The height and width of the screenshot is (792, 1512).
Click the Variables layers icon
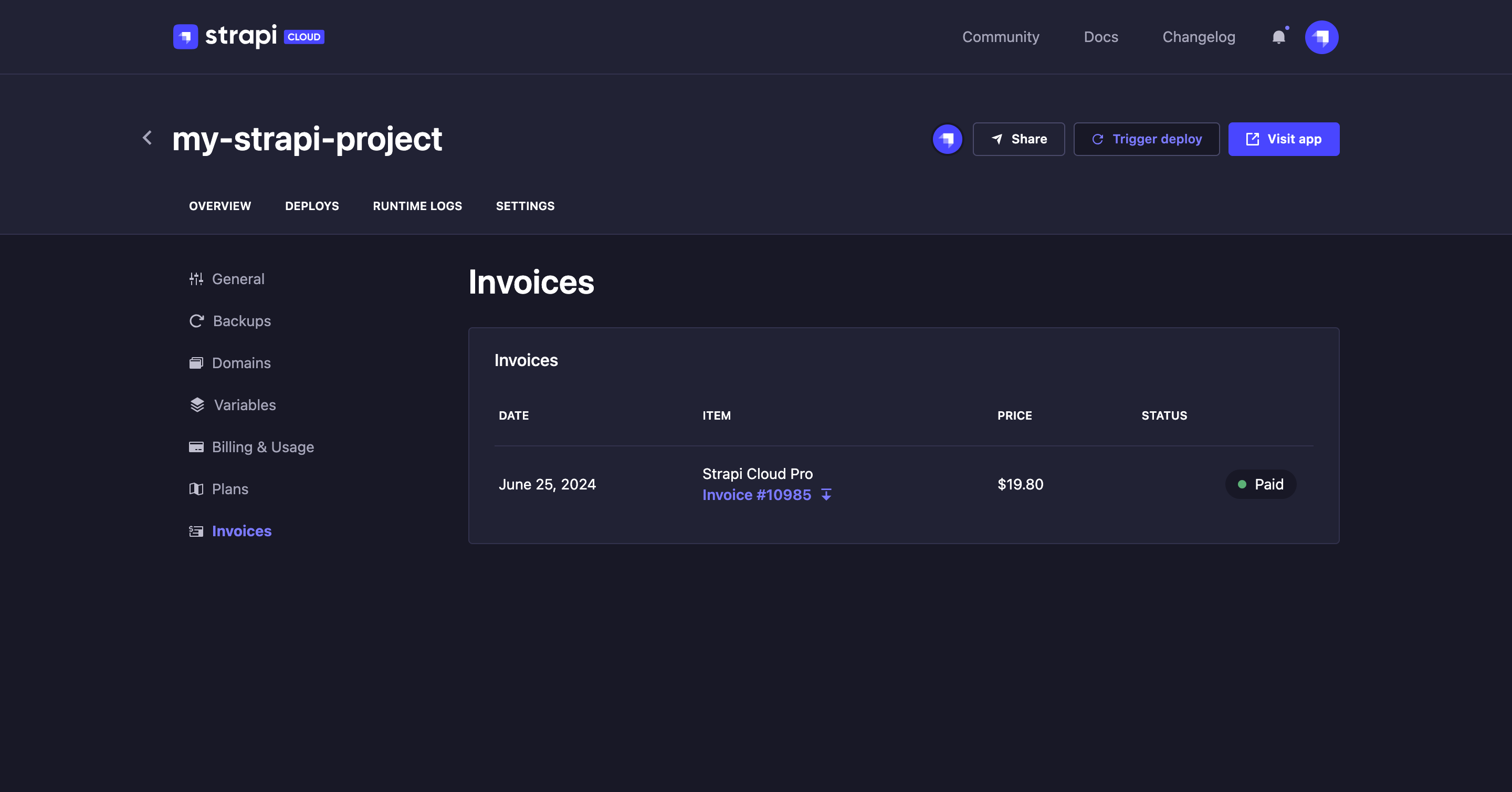[x=197, y=404]
